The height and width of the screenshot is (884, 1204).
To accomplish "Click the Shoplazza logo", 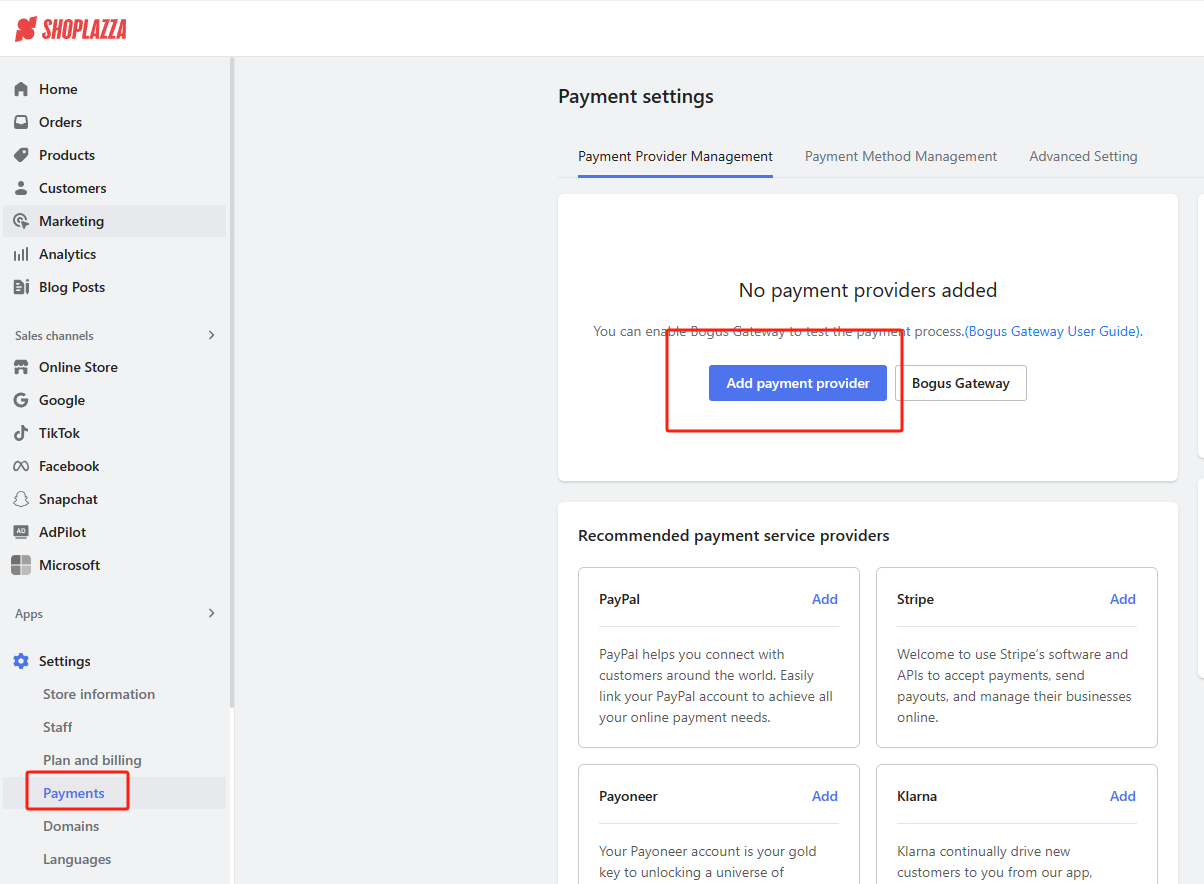I will 70,29.
